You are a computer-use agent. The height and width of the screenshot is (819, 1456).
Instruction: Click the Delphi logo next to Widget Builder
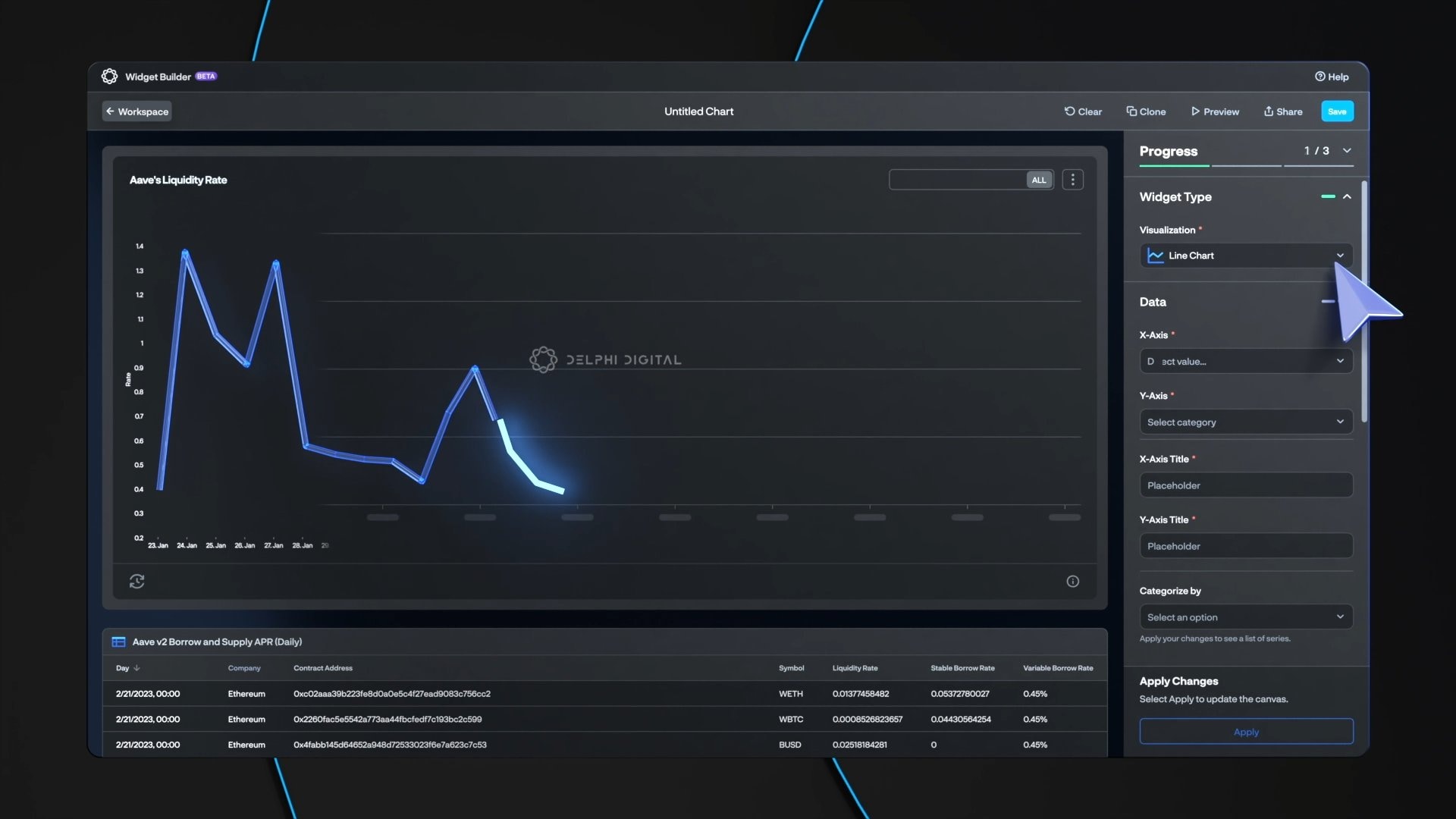tap(109, 77)
